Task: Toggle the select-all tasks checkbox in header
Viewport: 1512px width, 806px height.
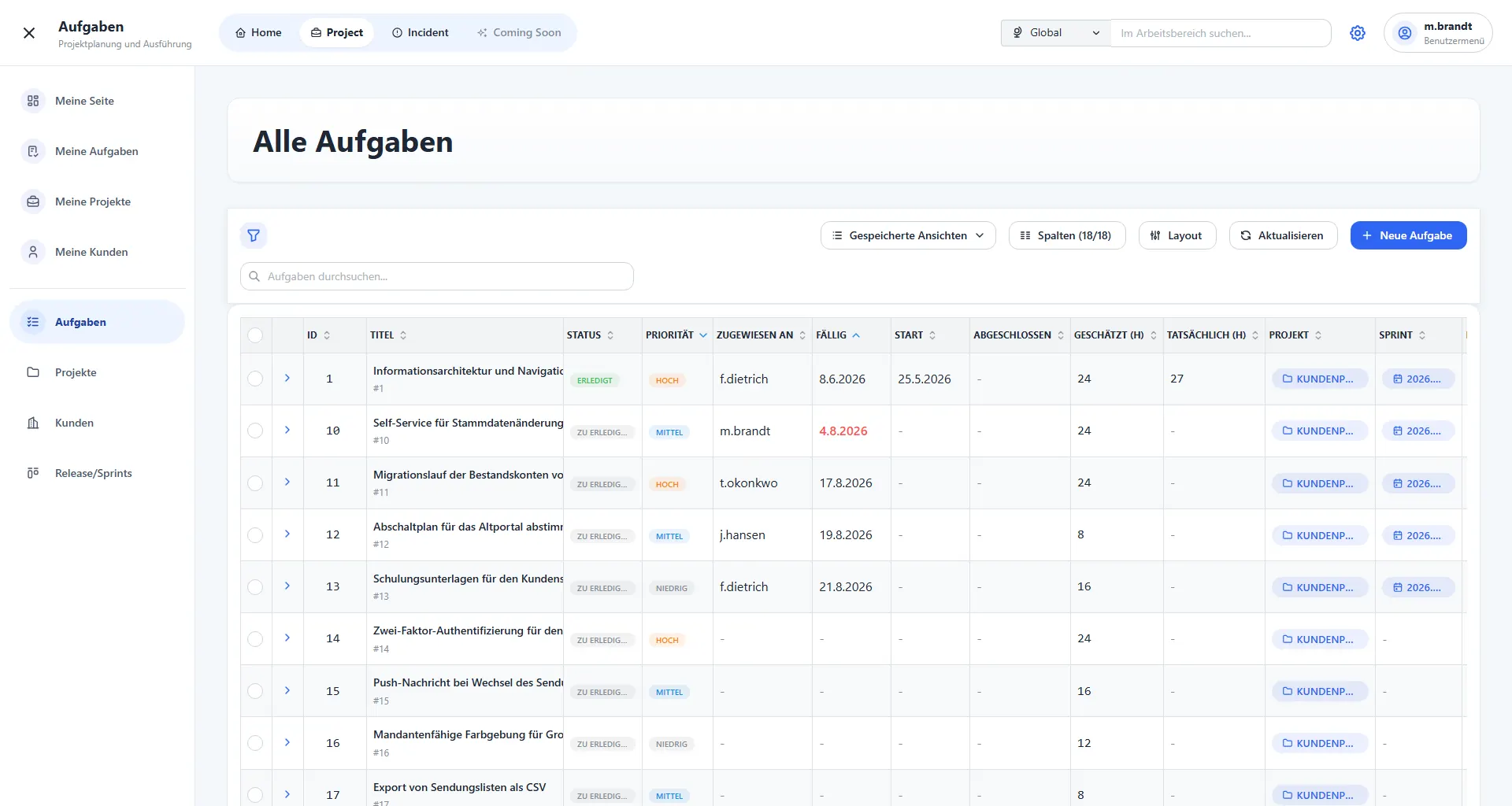Action: (255, 335)
